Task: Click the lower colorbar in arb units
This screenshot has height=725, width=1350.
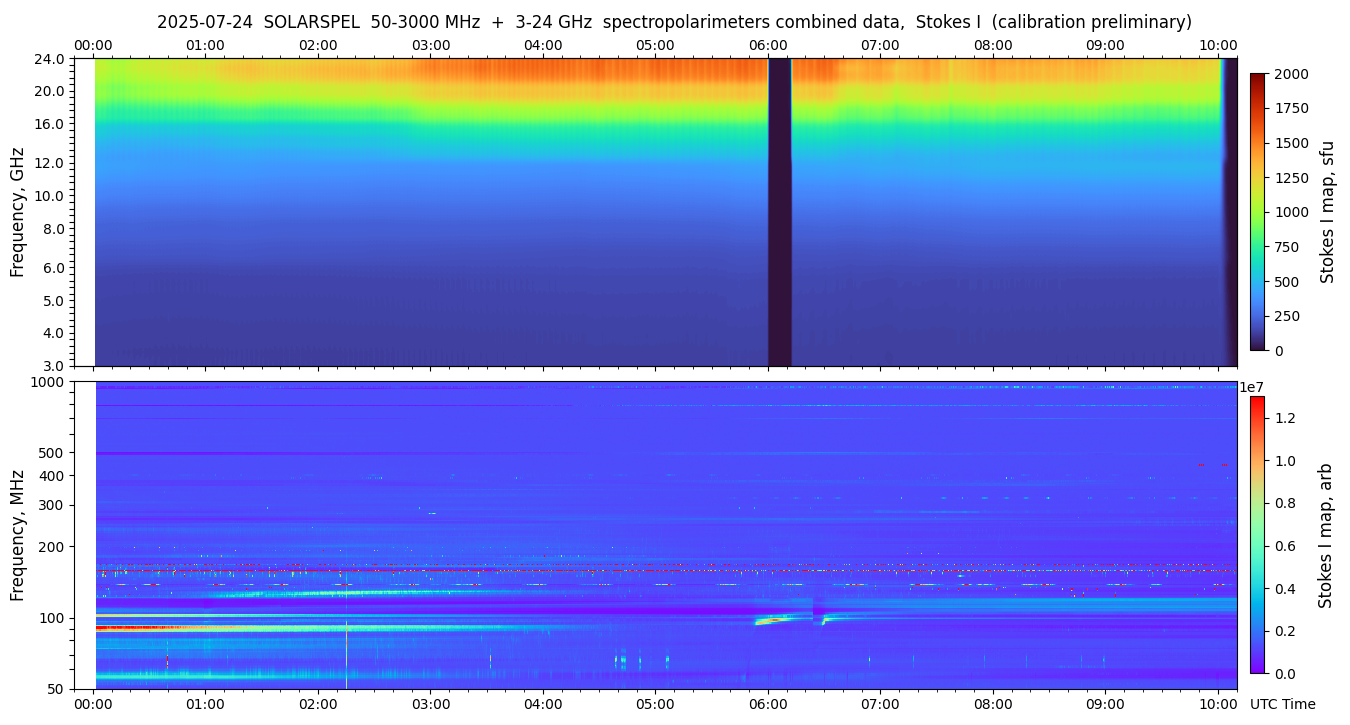Action: [x=1257, y=534]
